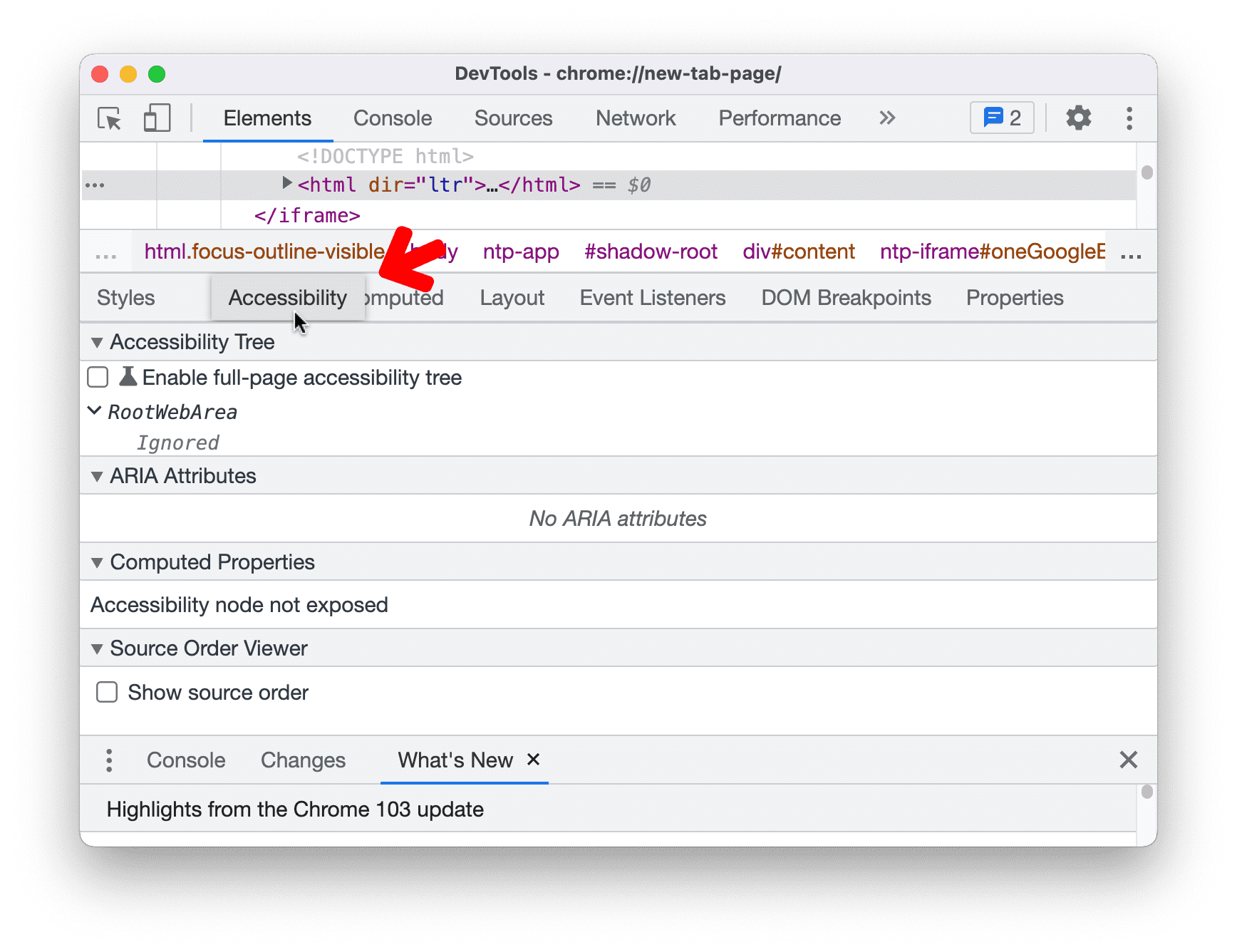Switch to the Network panel

tap(635, 118)
